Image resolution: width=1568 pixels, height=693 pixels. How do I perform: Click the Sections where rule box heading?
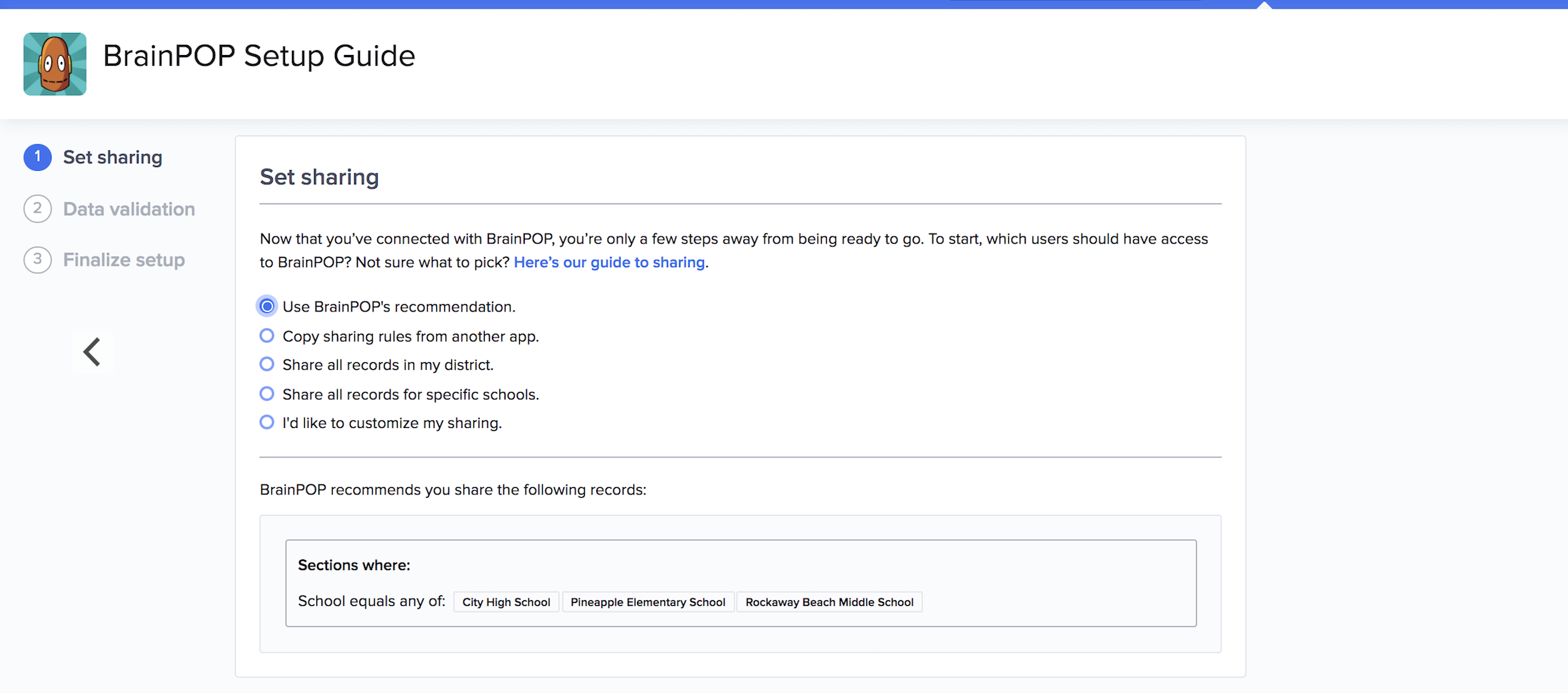point(354,565)
